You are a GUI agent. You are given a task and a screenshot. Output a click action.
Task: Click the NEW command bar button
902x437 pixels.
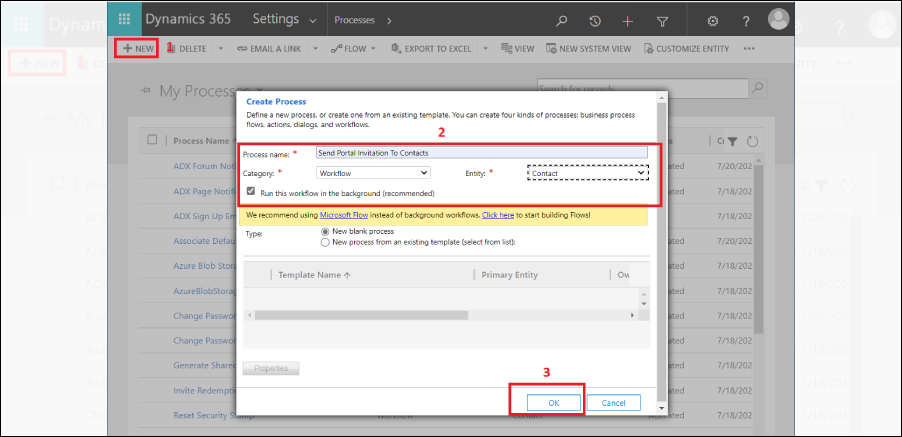click(x=137, y=48)
